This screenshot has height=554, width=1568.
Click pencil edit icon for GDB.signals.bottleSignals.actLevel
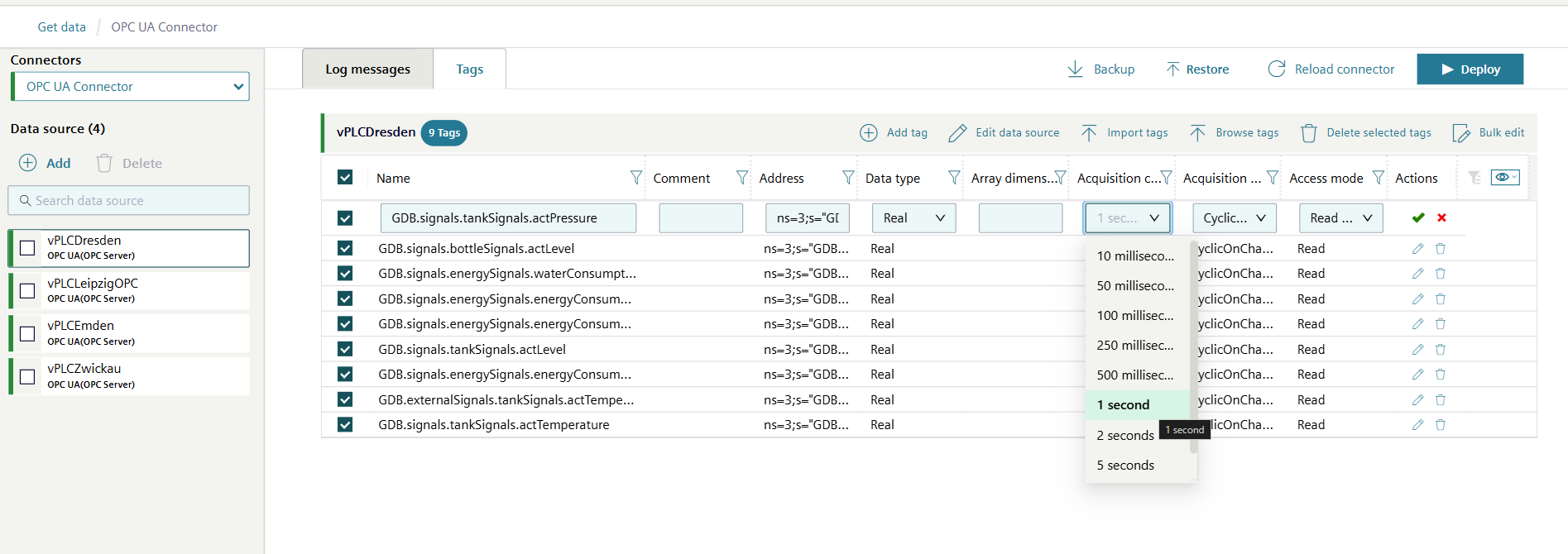[x=1417, y=249]
